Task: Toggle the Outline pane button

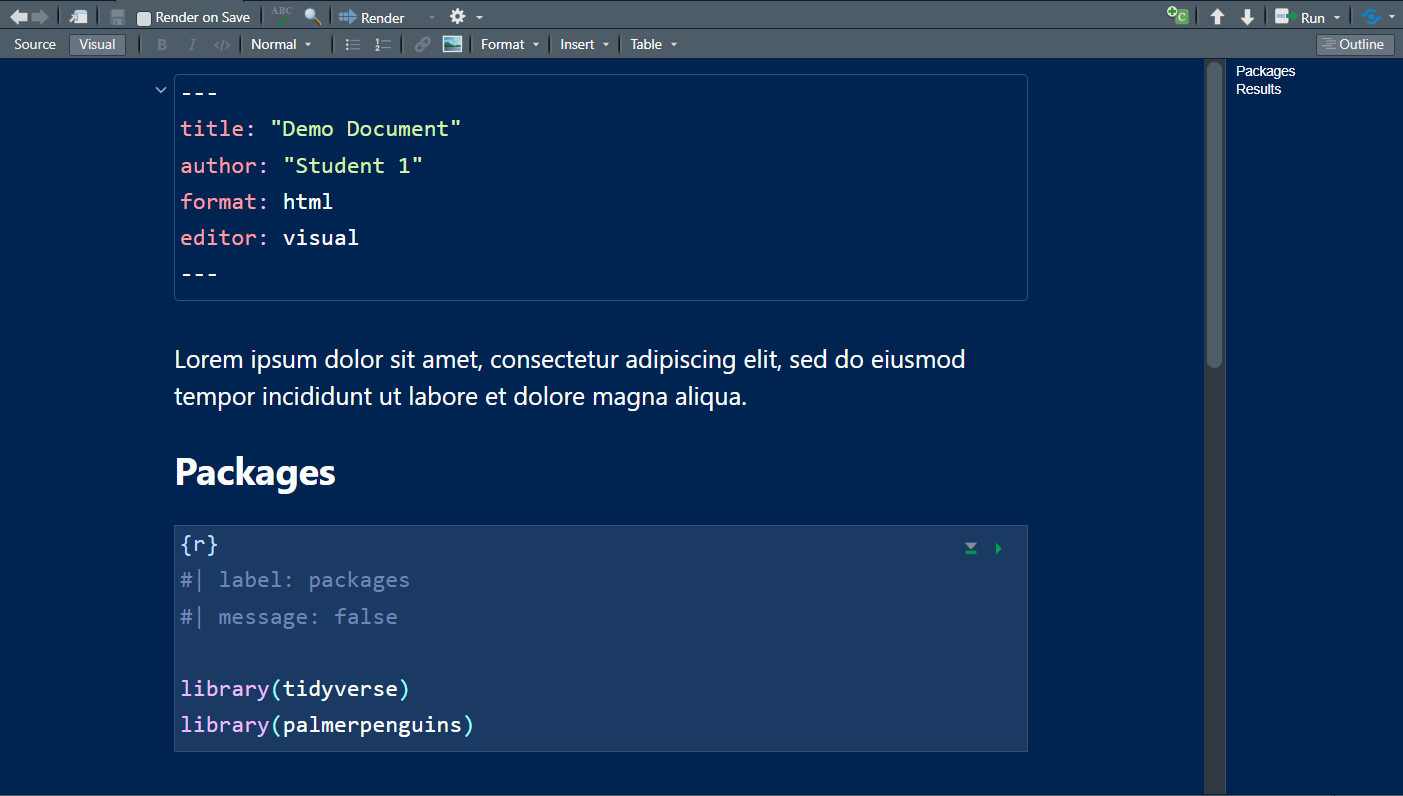Action: point(1354,44)
